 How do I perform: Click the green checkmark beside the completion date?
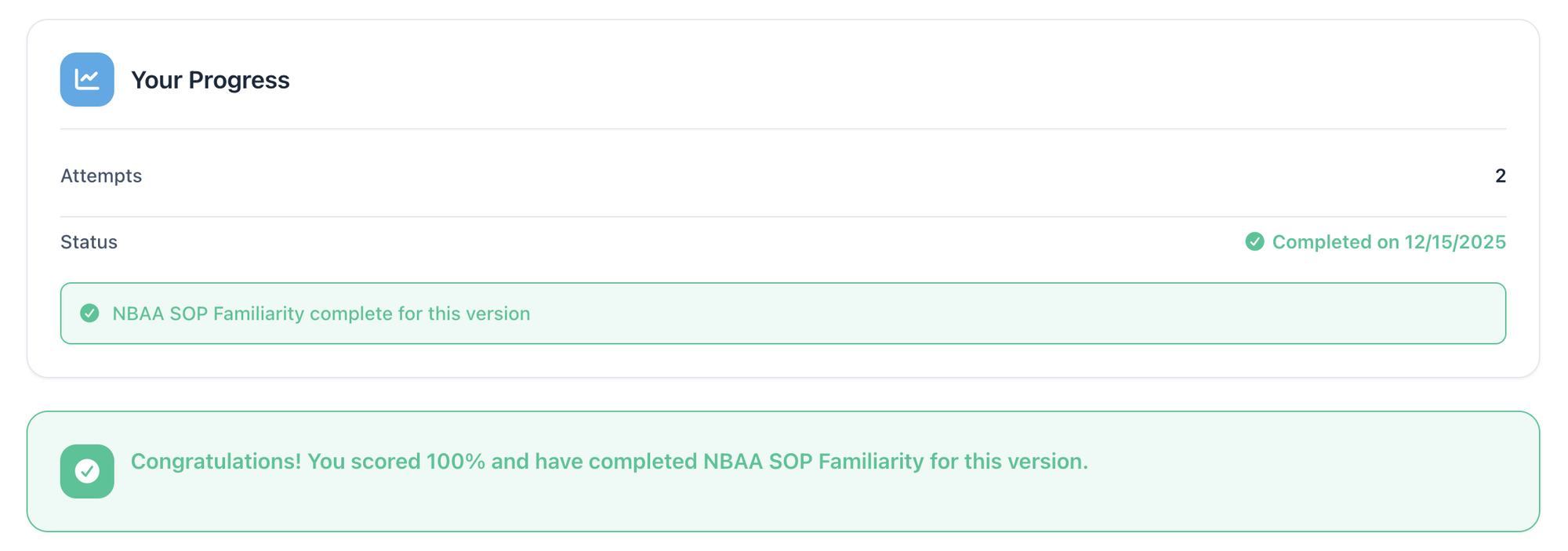[x=1254, y=241]
